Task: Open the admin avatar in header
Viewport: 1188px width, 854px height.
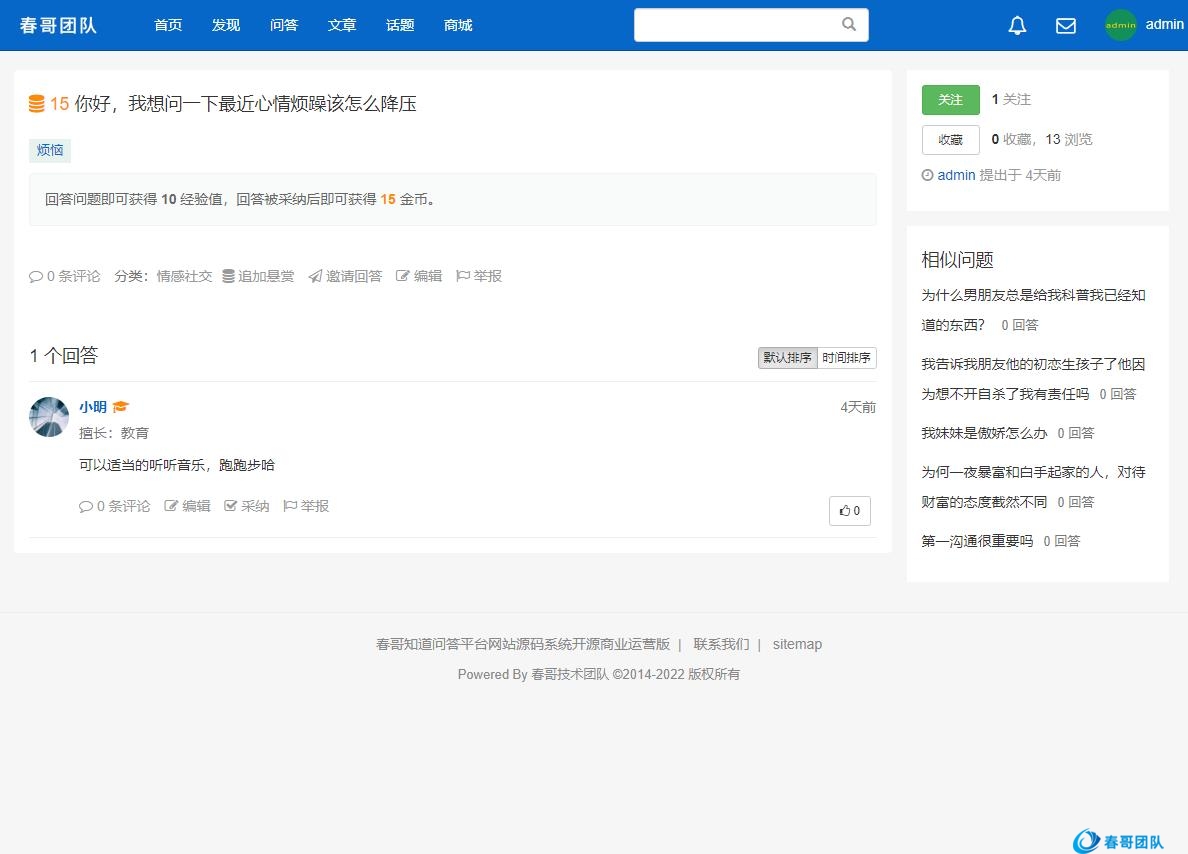Action: point(1121,25)
